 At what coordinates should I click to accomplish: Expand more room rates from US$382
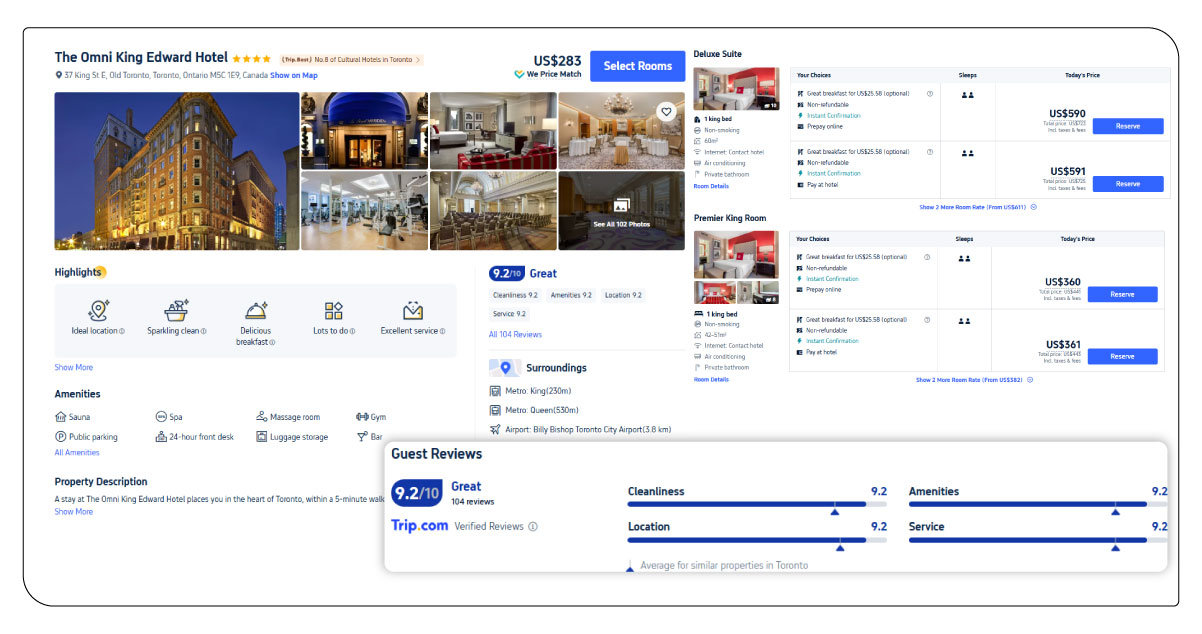pos(975,380)
